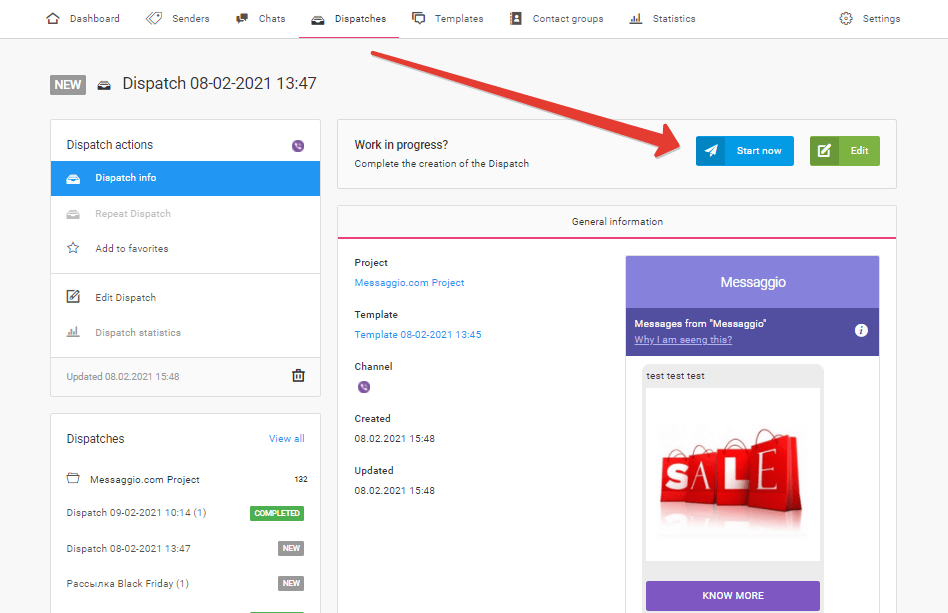Delete the dispatch with the trash icon
This screenshot has width=948, height=613.
(x=298, y=375)
